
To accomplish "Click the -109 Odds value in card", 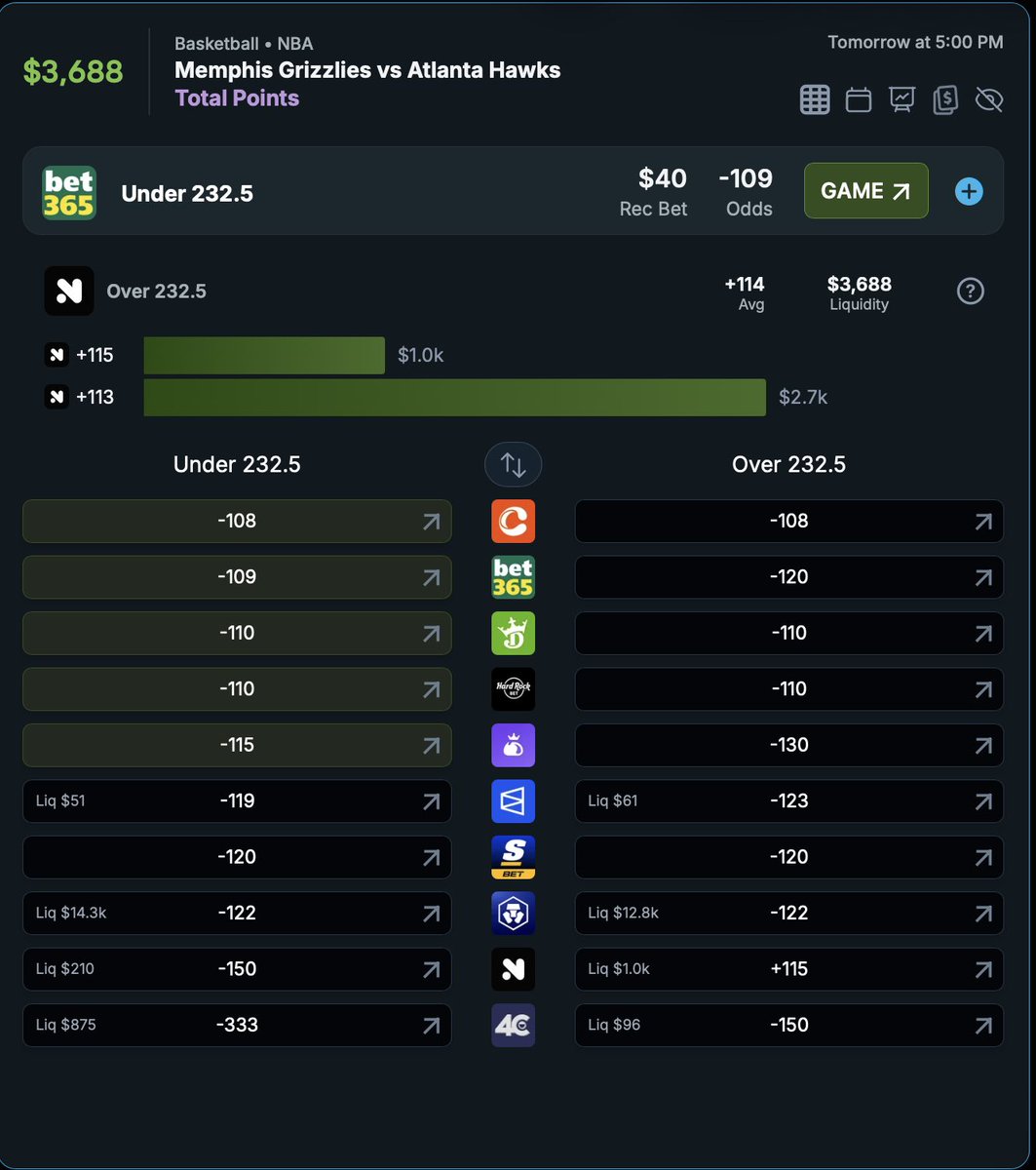I will coord(746,178).
